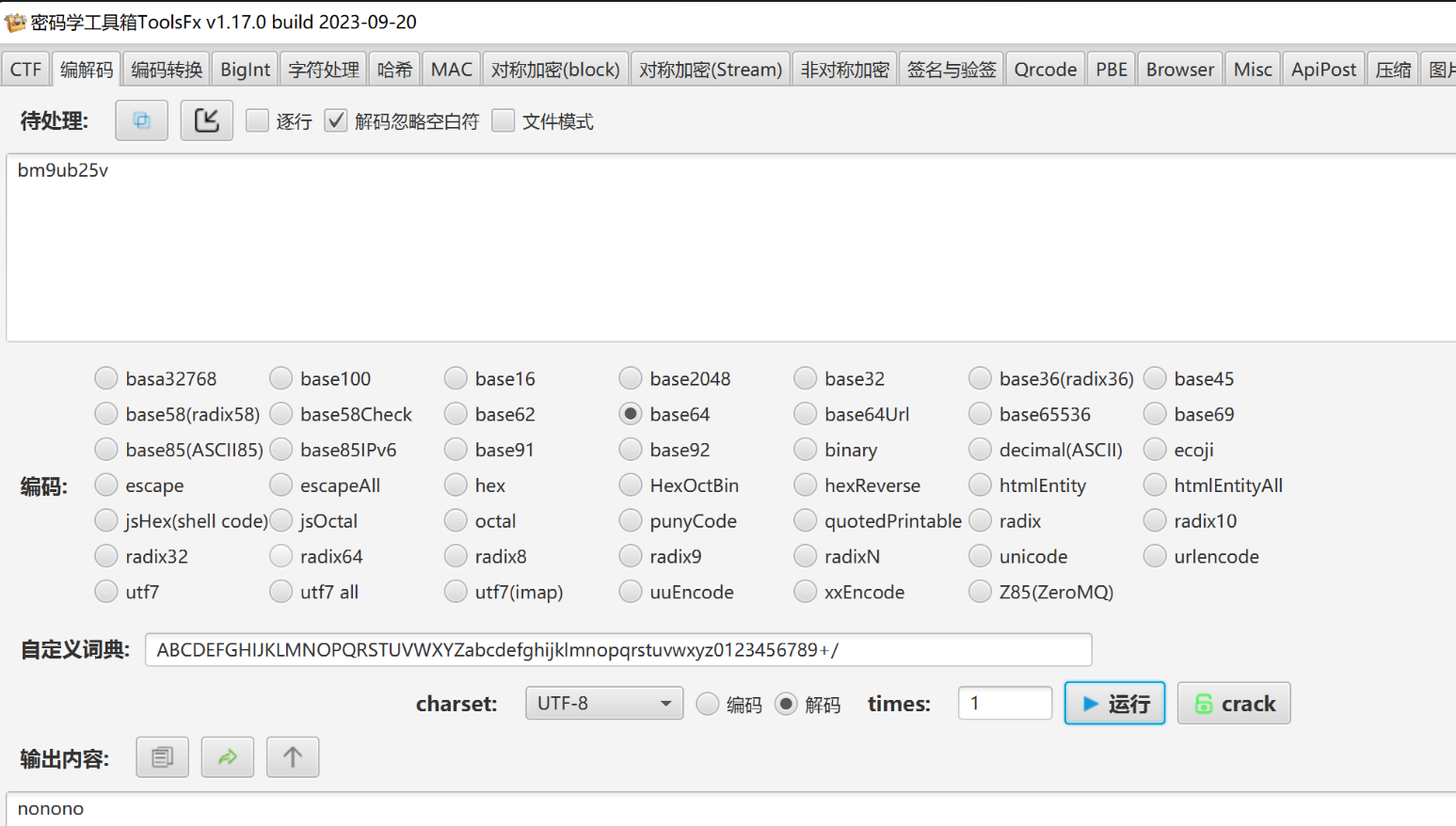Open the charset UTF-8 dropdown
Image resolution: width=1456 pixels, height=826 pixels.
tap(604, 703)
